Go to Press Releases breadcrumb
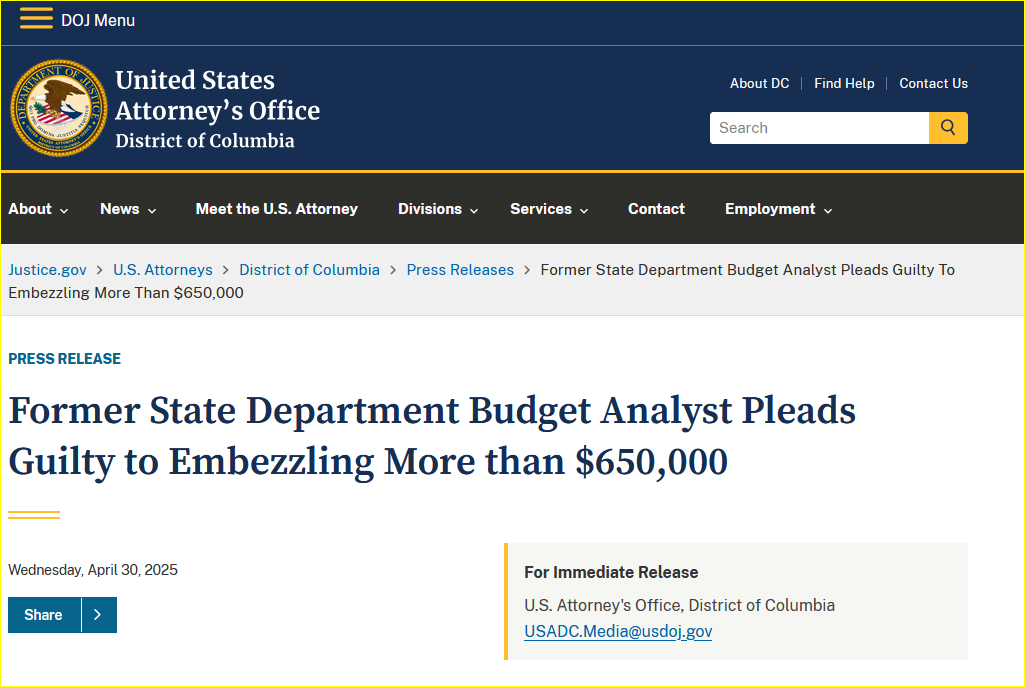 [460, 270]
